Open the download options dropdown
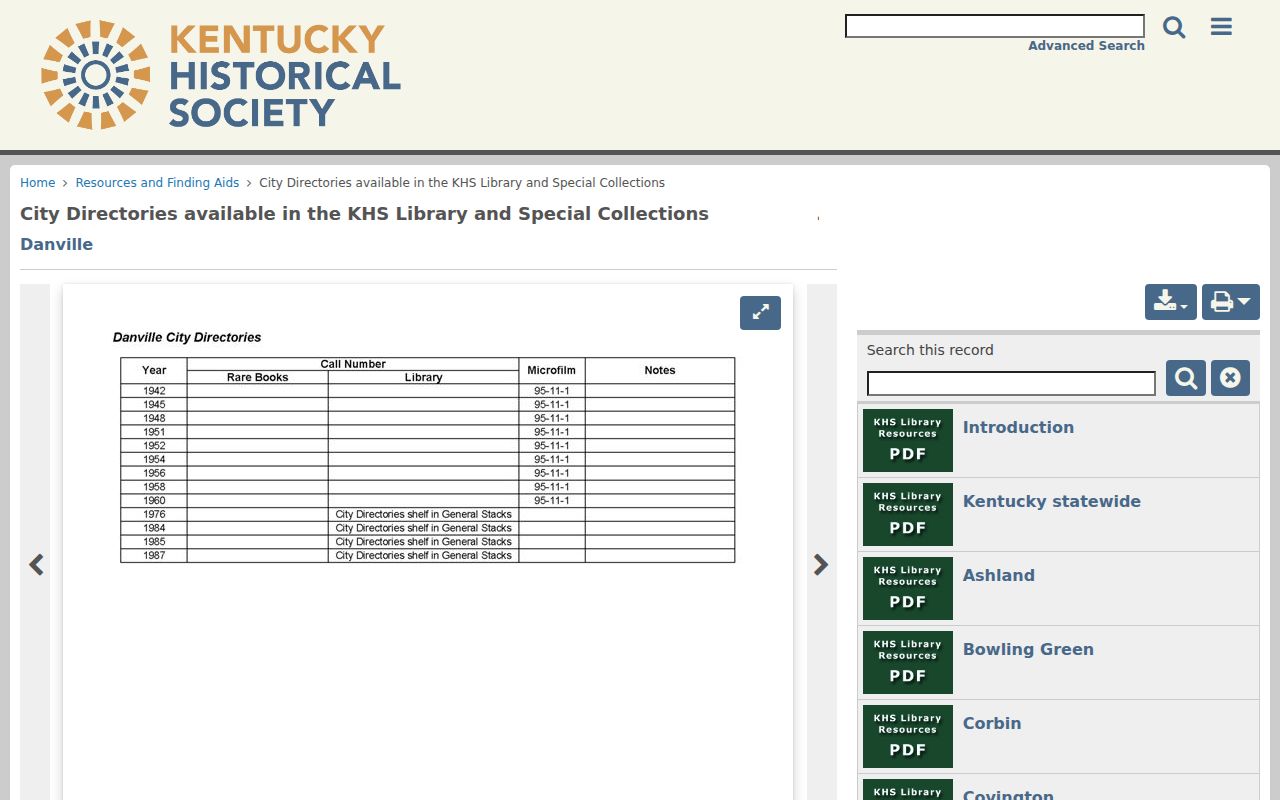The width and height of the screenshot is (1280, 800). pos(1170,302)
